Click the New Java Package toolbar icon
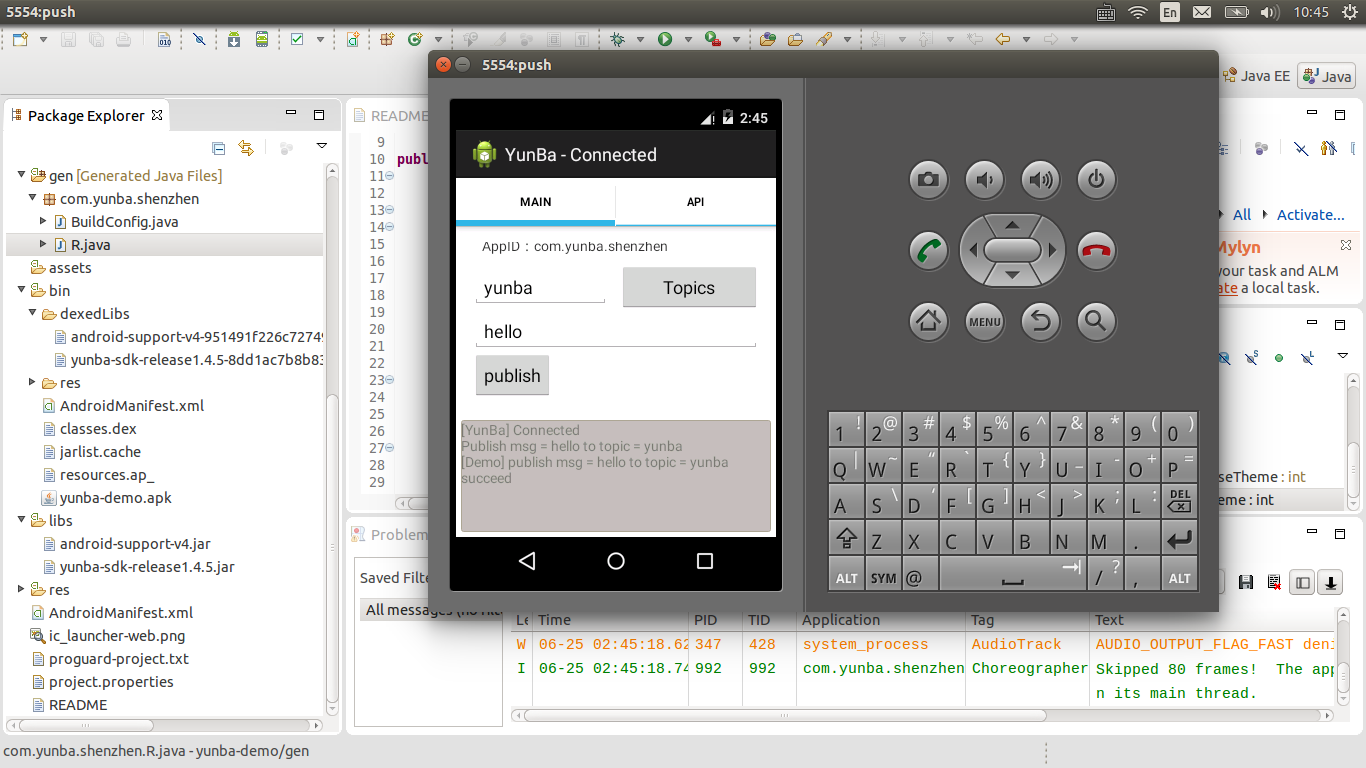The image size is (1366, 768). pos(387,40)
